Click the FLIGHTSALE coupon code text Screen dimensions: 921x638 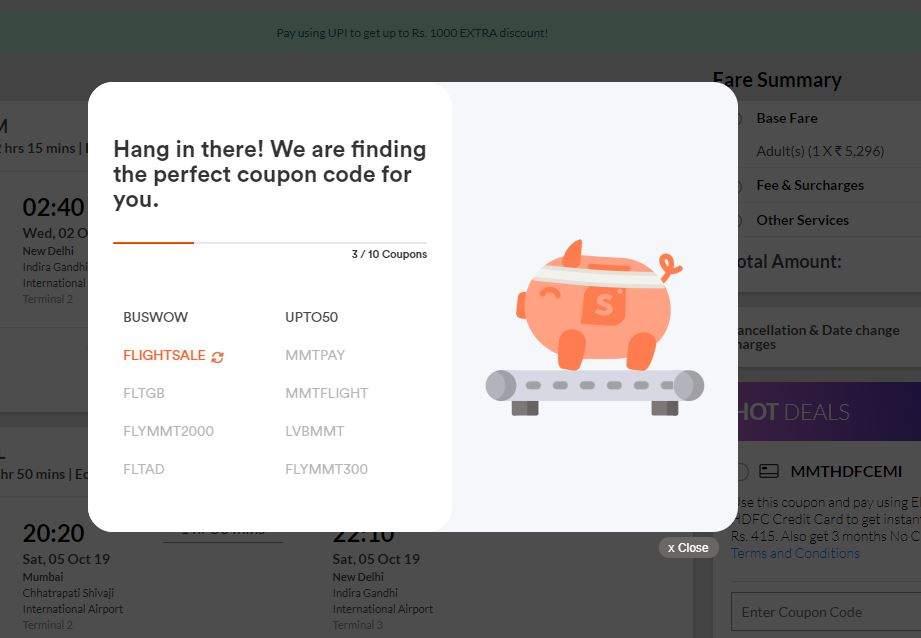[164, 355]
